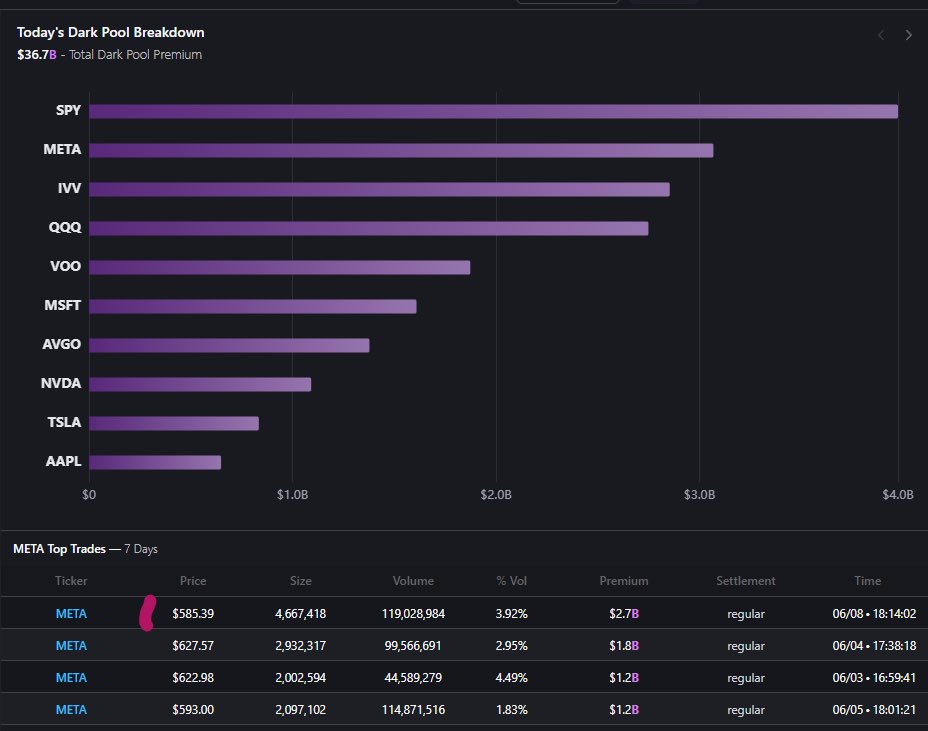928x731 pixels.
Task: Click the $585.39 price cell
Action: [193, 614]
